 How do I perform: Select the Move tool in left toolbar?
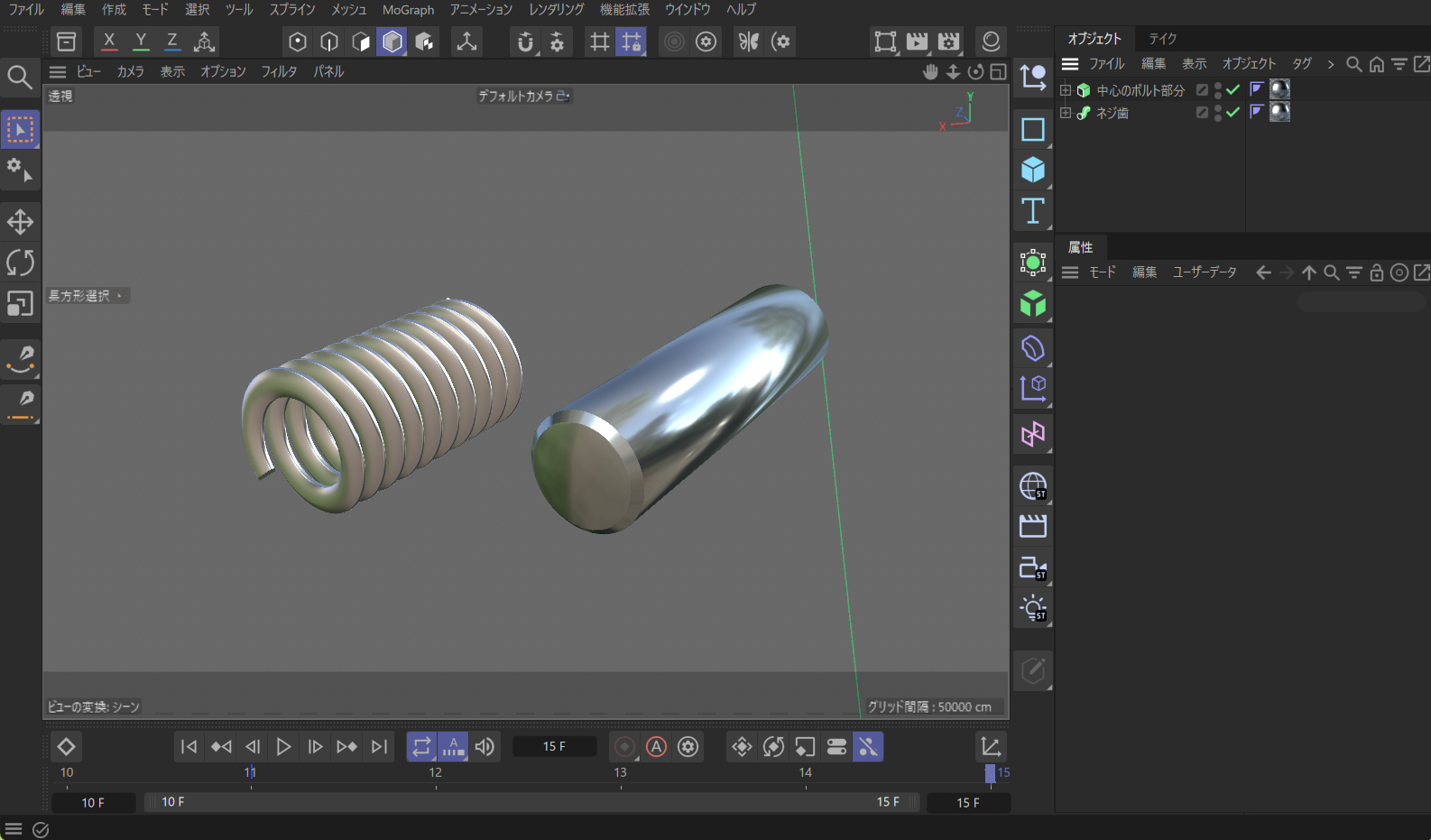click(20, 222)
